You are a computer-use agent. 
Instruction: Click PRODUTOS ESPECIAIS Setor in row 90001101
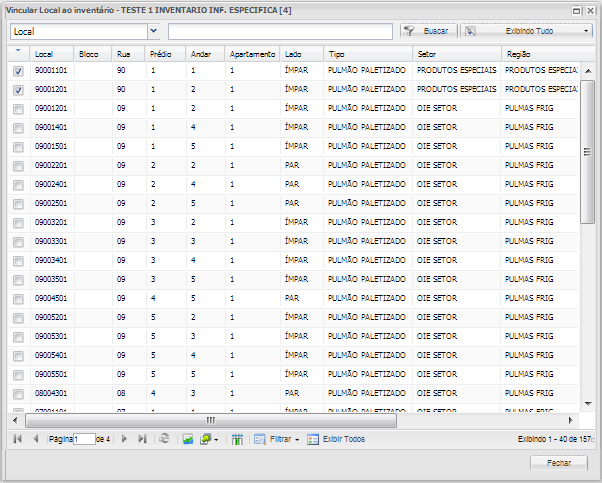456,70
